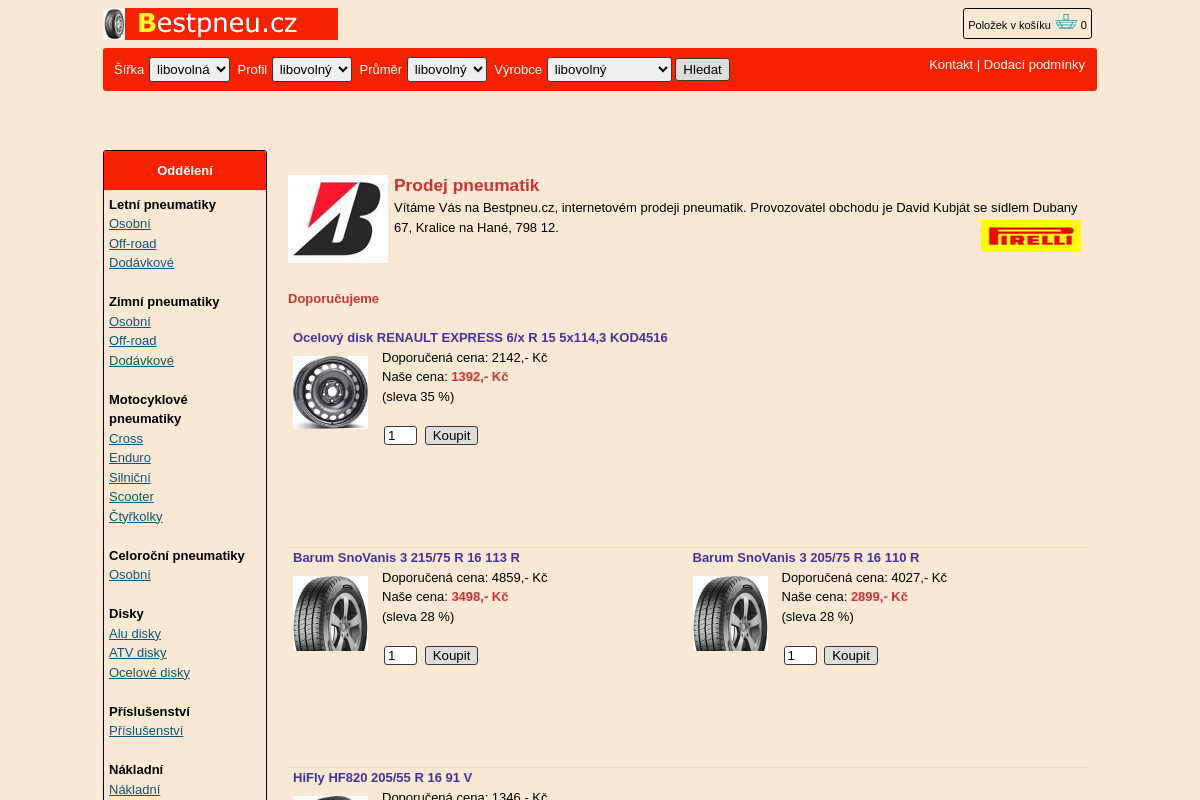Open Ocelový disk RENAULT EXPRESS product title
This screenshot has height=800, width=1200.
point(480,338)
